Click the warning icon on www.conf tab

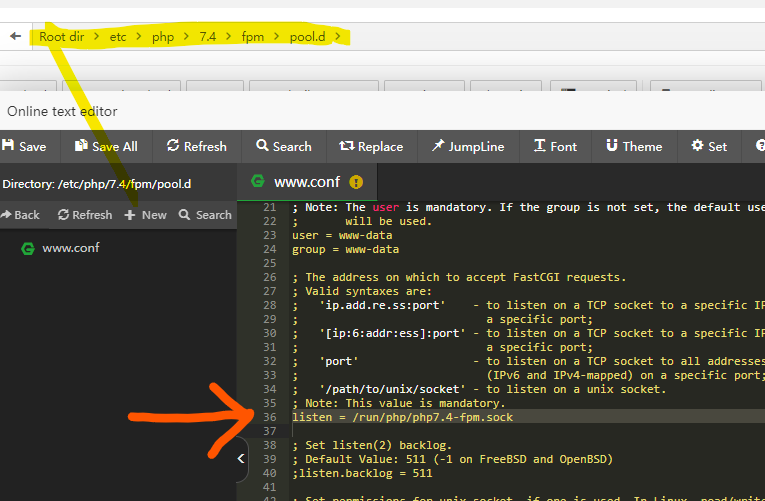[356, 182]
